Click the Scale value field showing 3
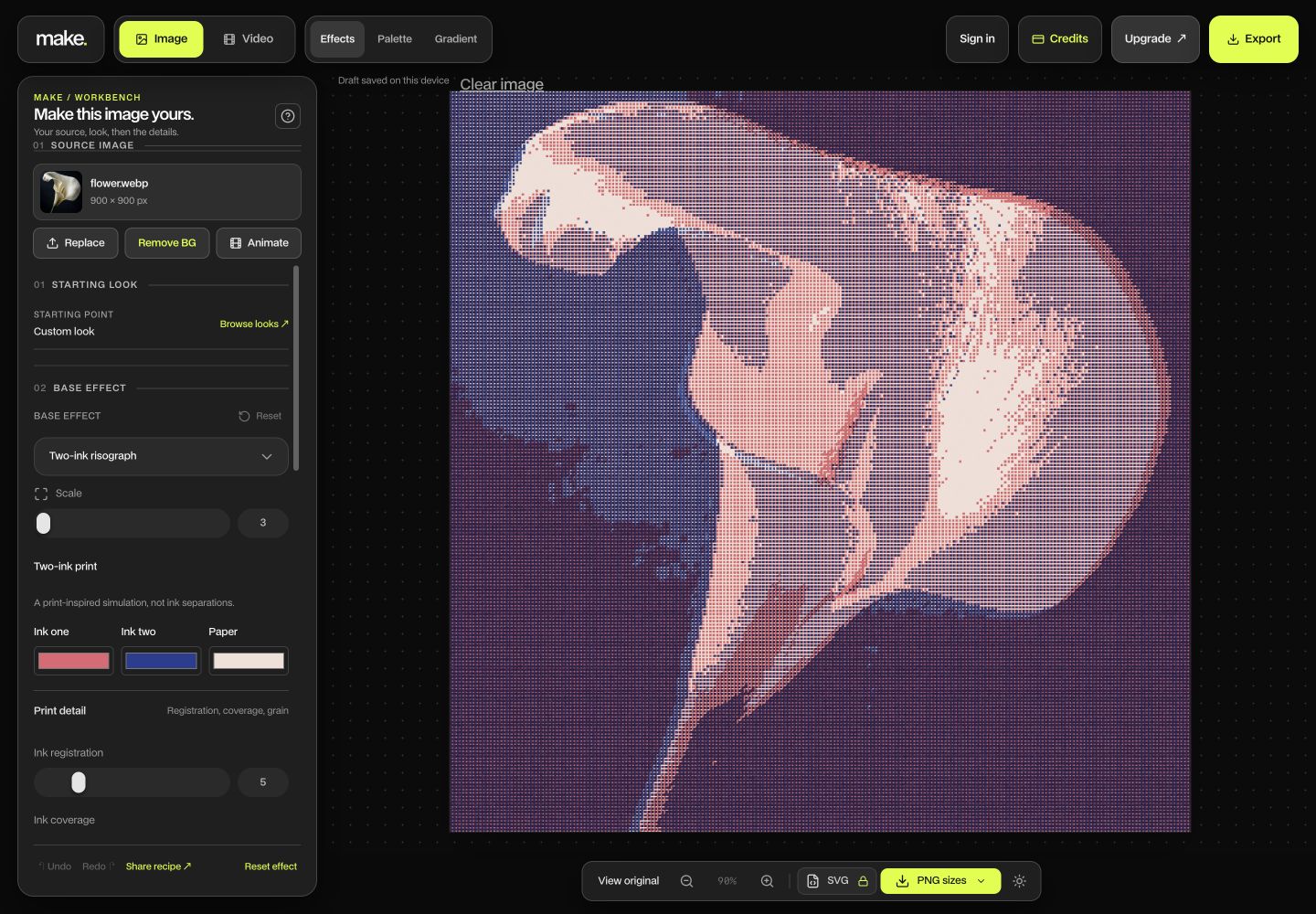Viewport: 1316px width, 914px height. (263, 523)
